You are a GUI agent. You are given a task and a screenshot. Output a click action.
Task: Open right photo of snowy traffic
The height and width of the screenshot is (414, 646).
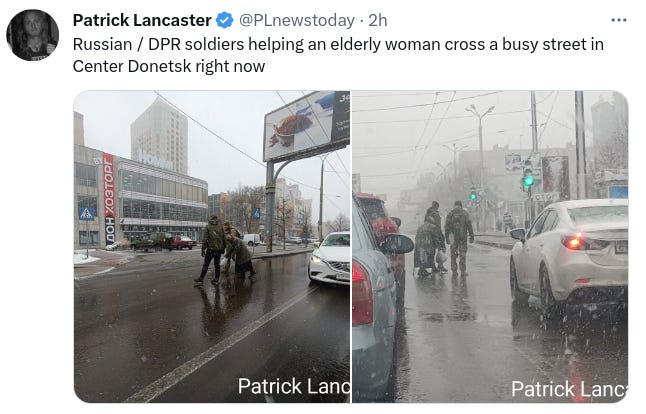(x=490, y=246)
